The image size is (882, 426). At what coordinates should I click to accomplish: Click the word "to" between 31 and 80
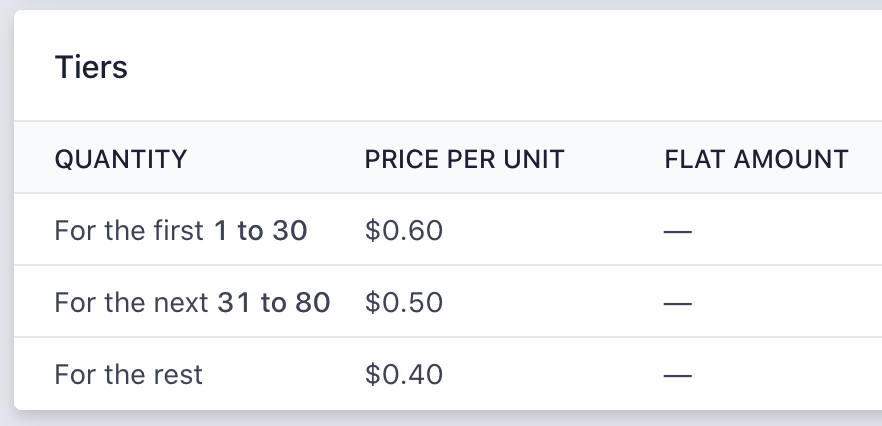click(x=273, y=303)
